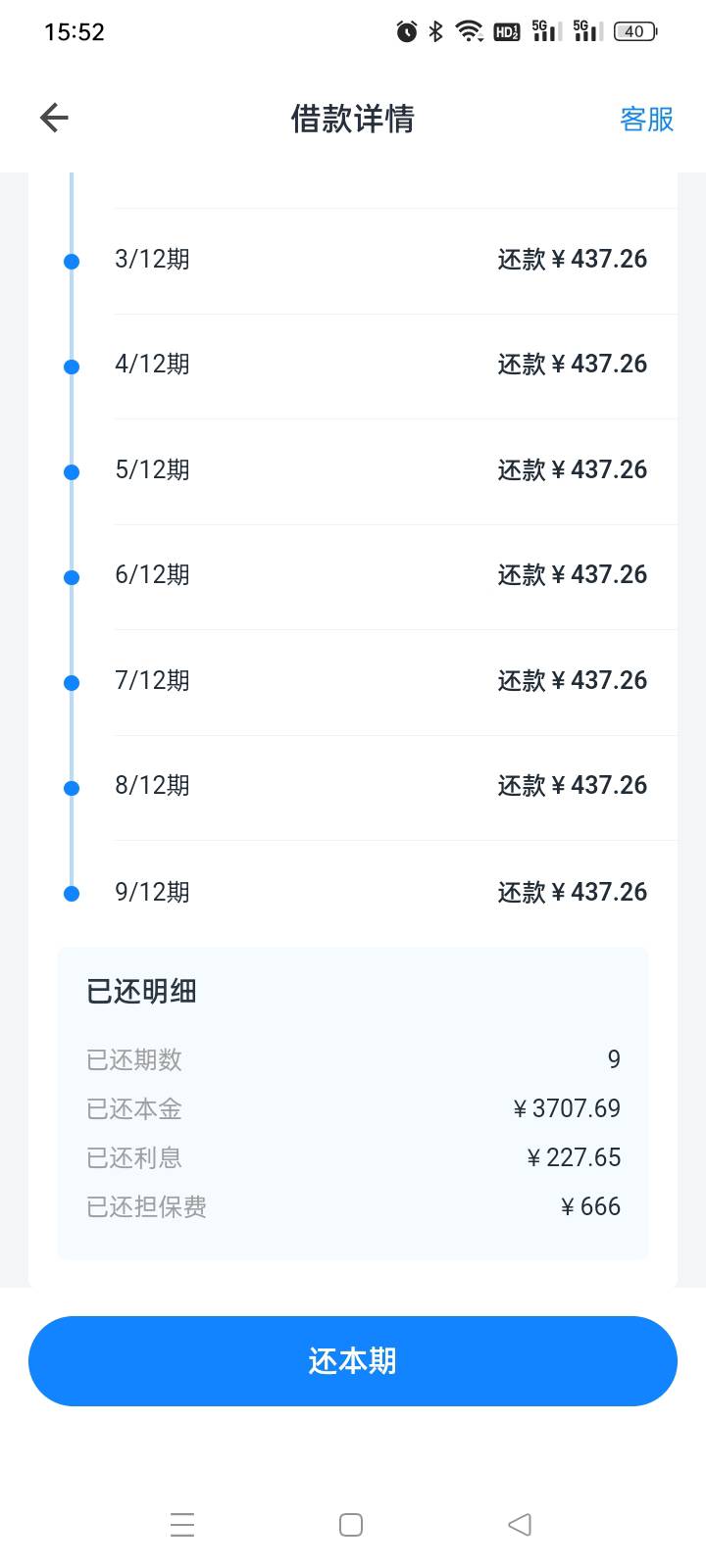This screenshot has height=1568, width=706.
Task: Open 客服 customer service link
Action: pos(646,119)
